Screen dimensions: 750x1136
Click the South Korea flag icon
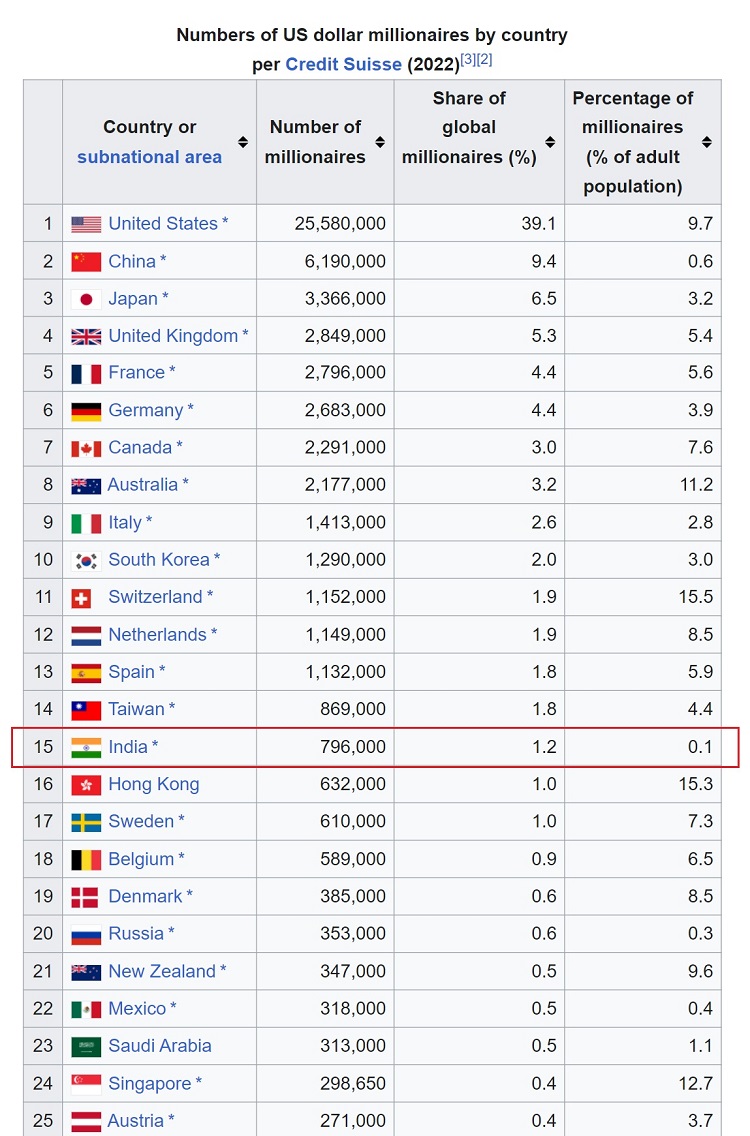tap(86, 561)
